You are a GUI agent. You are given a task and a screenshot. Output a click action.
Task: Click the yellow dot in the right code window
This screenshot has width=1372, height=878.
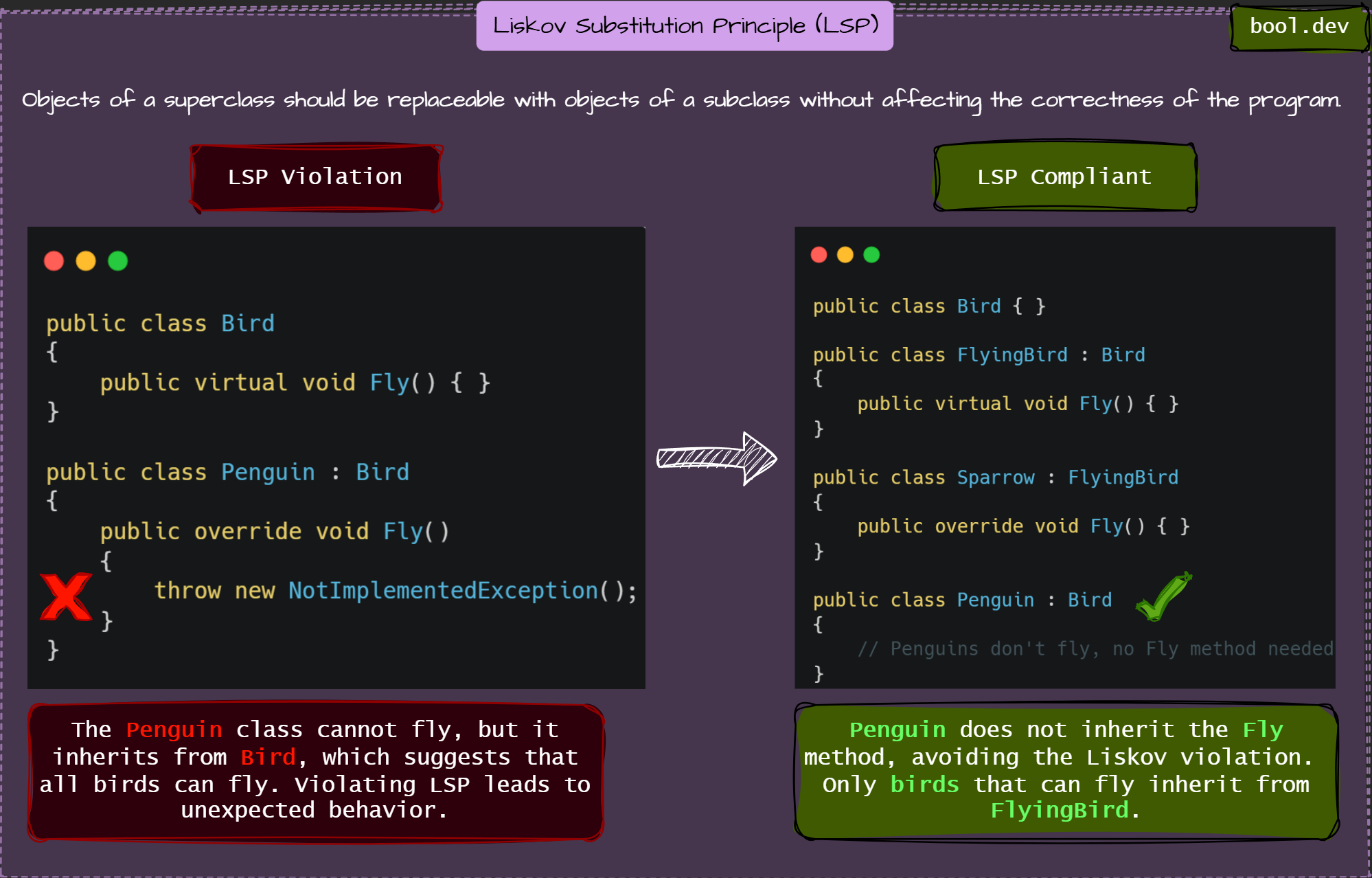[x=845, y=255]
